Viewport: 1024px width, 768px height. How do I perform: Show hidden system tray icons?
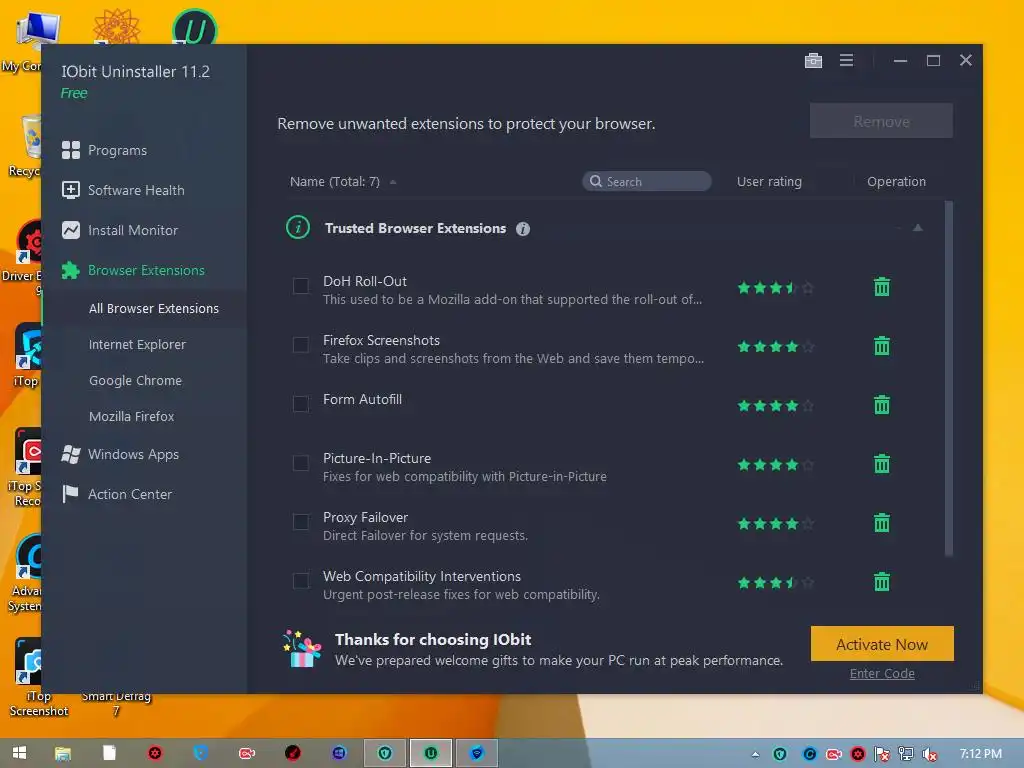click(756, 754)
